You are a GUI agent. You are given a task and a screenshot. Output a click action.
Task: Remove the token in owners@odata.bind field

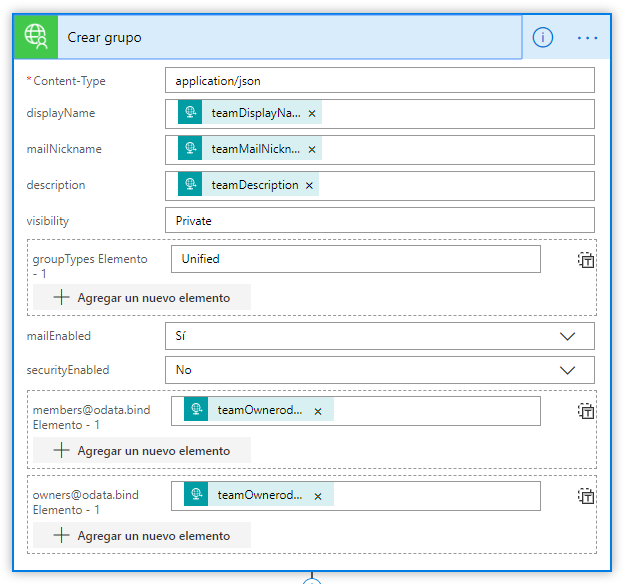(318, 496)
